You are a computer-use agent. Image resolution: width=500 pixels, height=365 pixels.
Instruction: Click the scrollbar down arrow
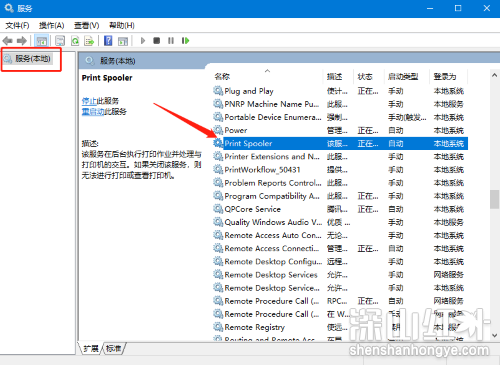pyautogui.click(x=494, y=335)
